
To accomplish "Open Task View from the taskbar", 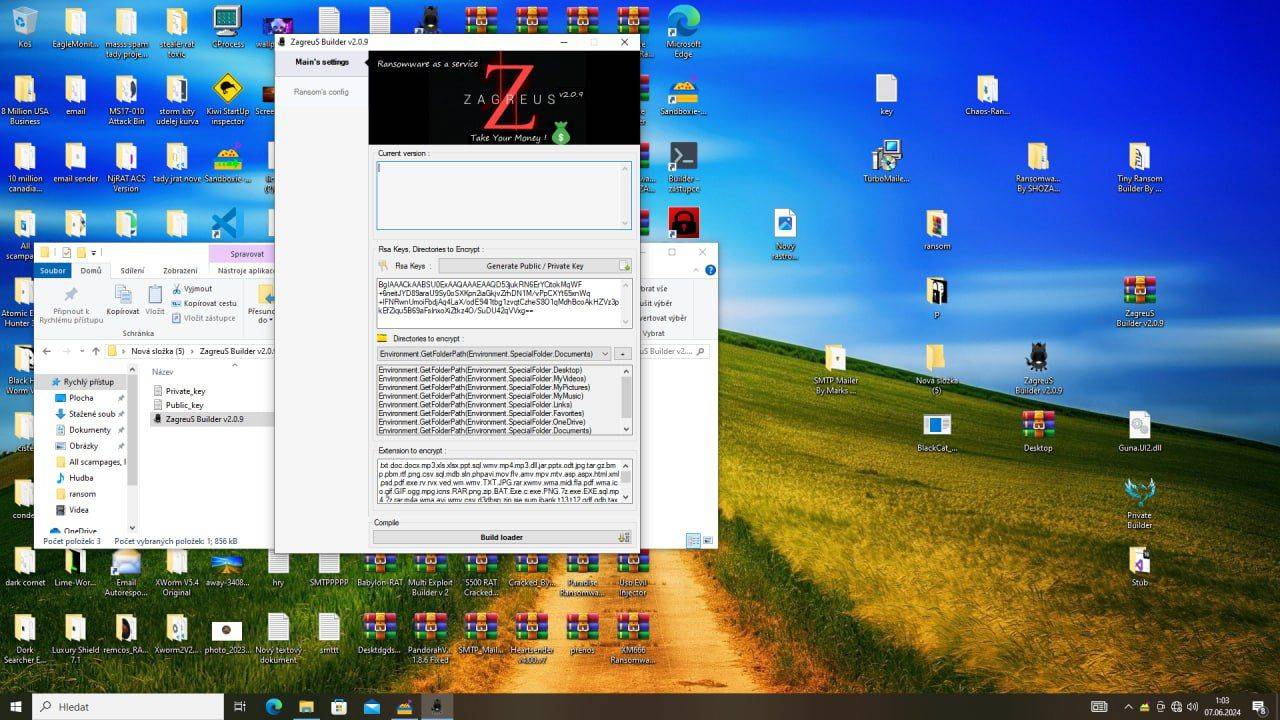I will [240, 706].
